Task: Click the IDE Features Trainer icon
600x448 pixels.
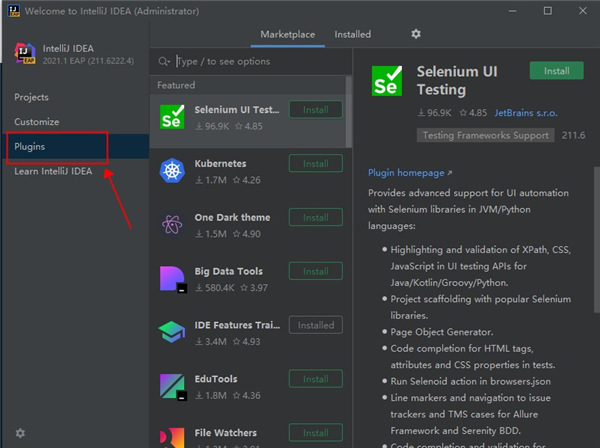Action: pos(171,333)
